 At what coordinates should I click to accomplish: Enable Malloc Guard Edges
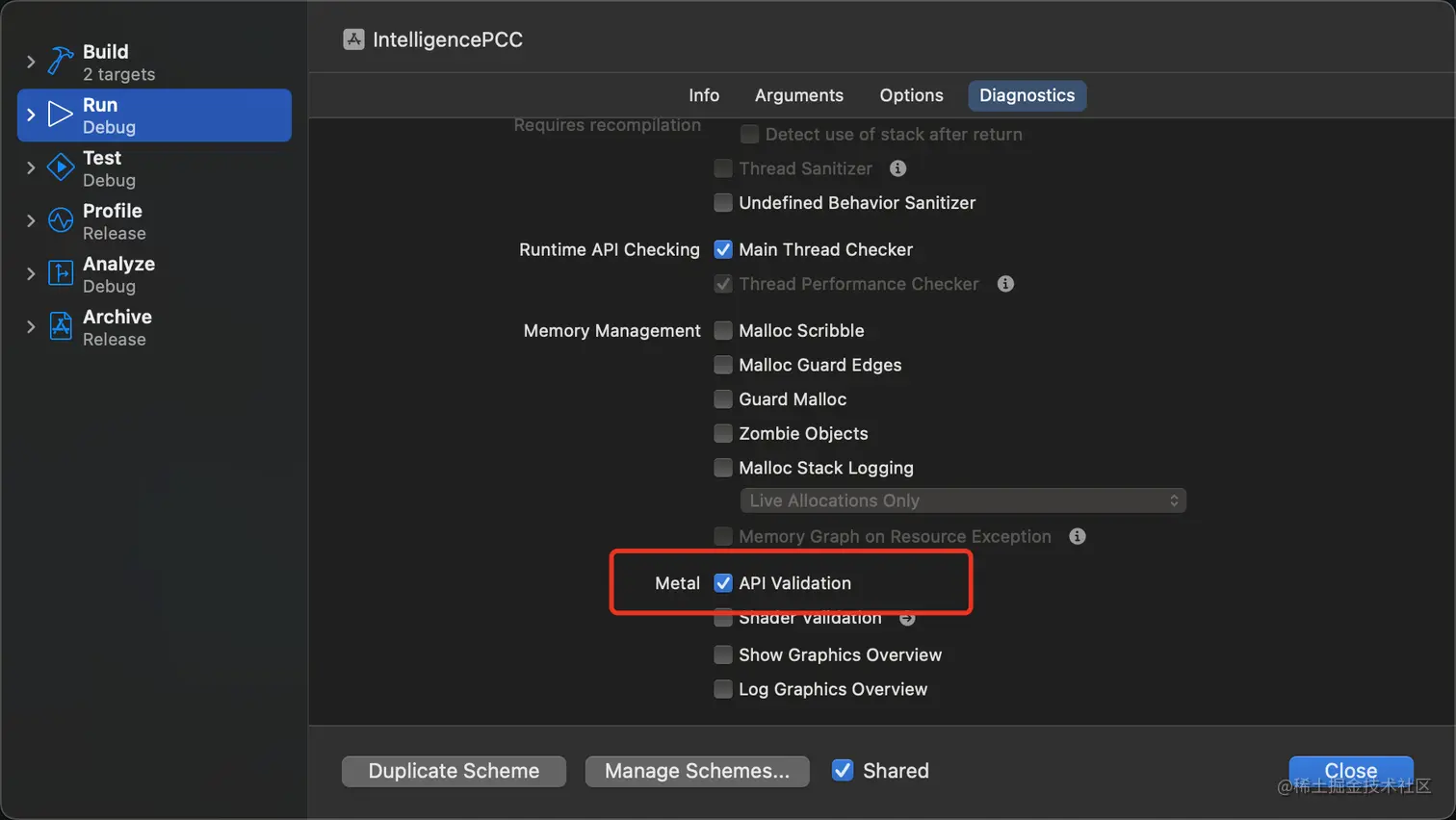click(723, 365)
